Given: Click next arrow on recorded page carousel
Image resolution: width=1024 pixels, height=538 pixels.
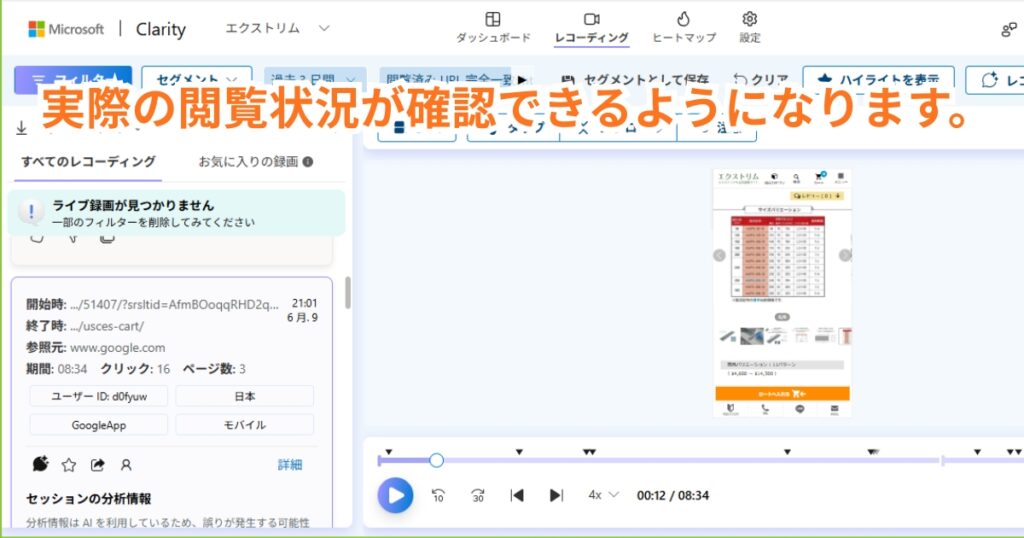Looking at the screenshot, I should click(x=844, y=255).
